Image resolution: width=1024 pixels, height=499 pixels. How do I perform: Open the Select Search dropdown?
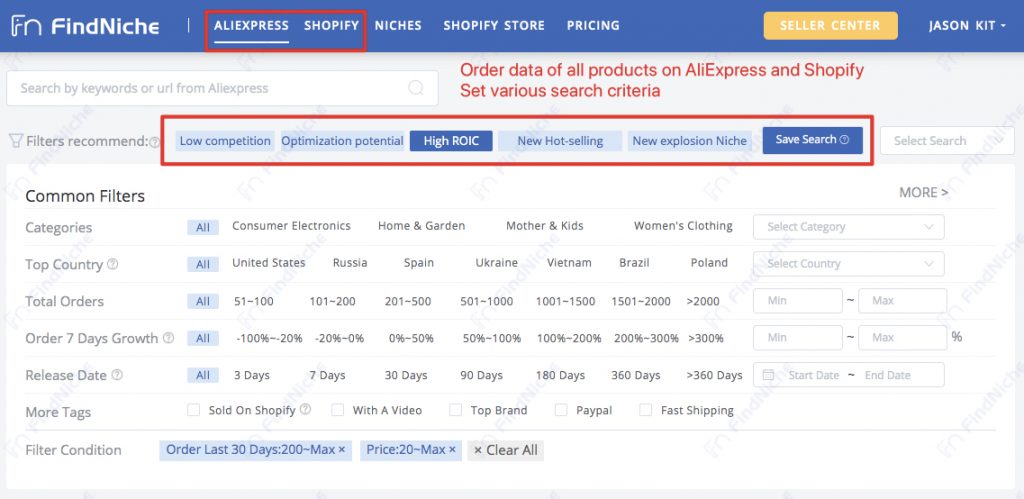(947, 140)
